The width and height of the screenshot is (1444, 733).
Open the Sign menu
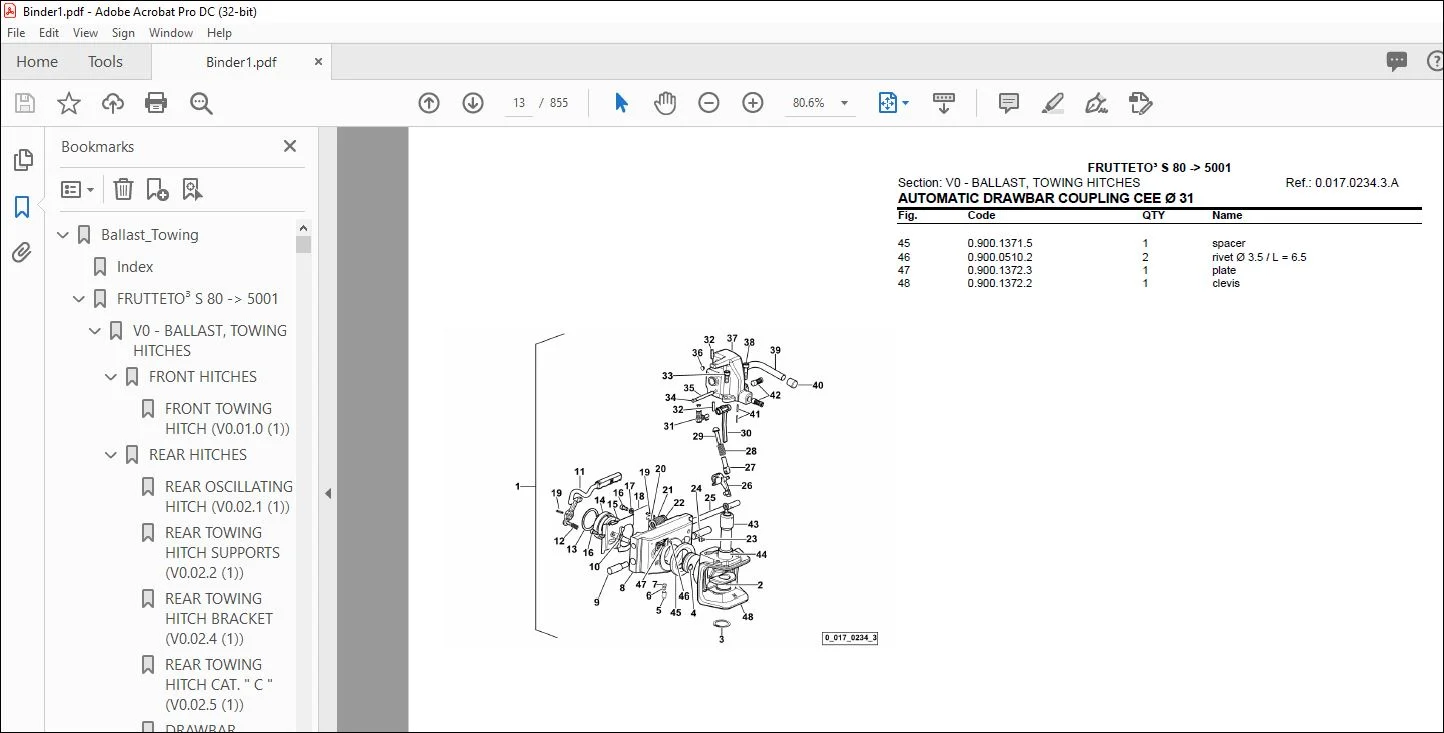pos(123,33)
